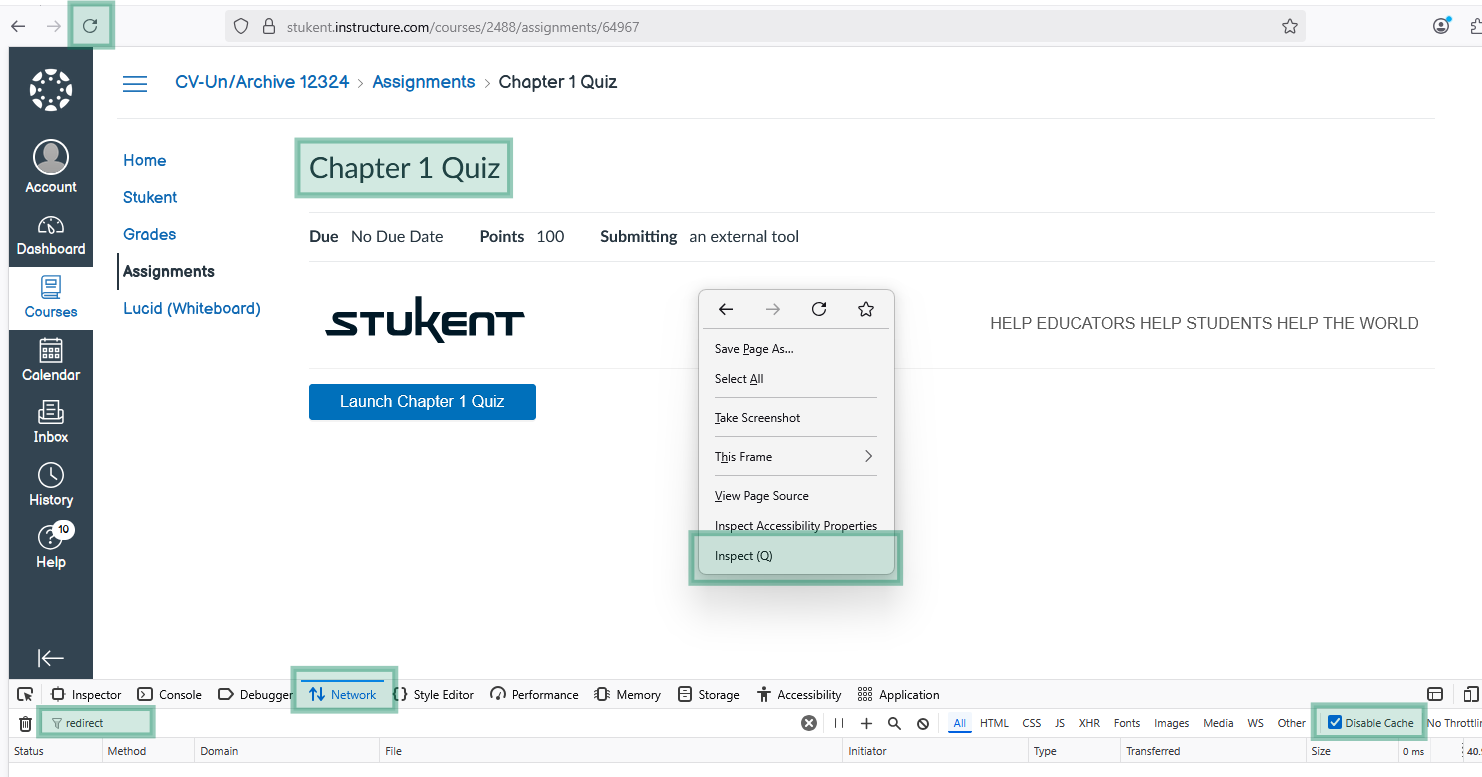1482x777 pixels.
Task: Filter network requests by HTML
Action: tap(994, 723)
